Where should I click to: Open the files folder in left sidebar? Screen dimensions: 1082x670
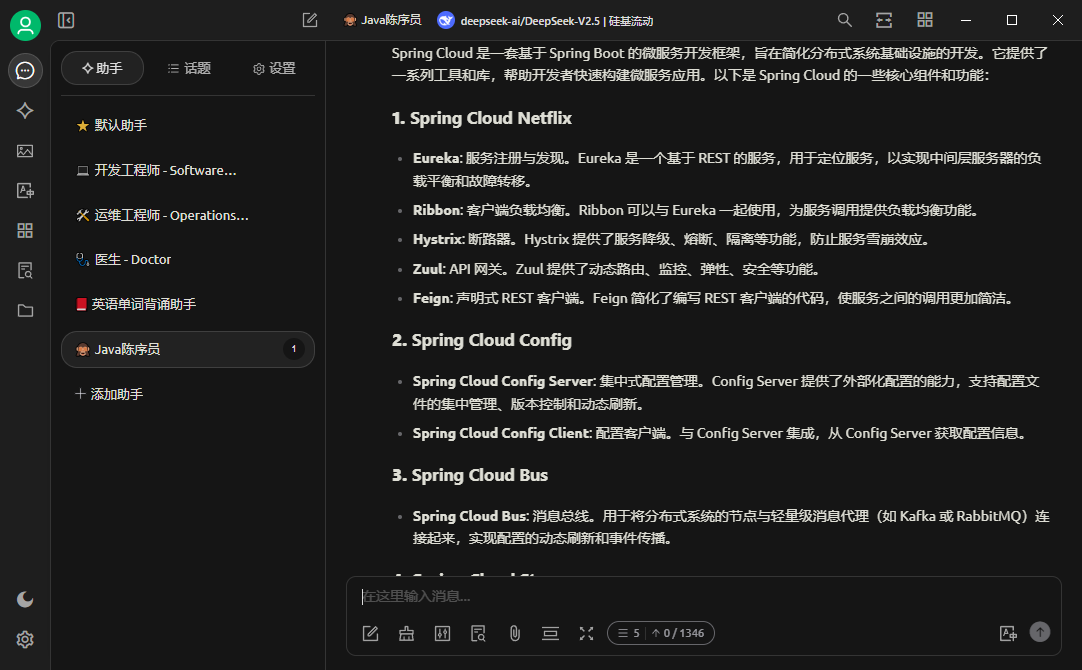[x=25, y=310]
